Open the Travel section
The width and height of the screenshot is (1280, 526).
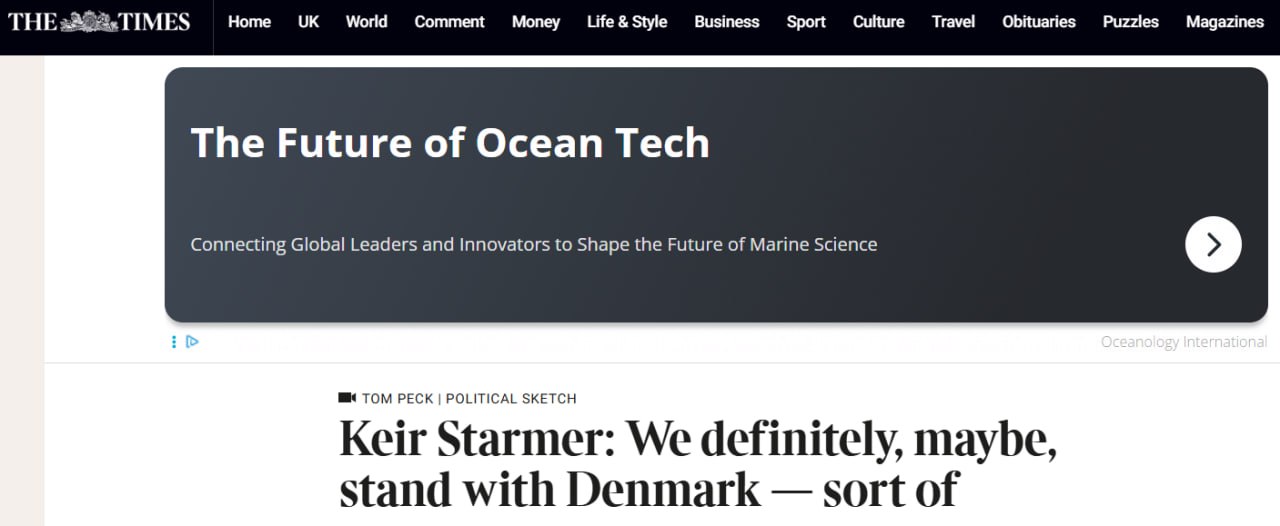point(953,22)
